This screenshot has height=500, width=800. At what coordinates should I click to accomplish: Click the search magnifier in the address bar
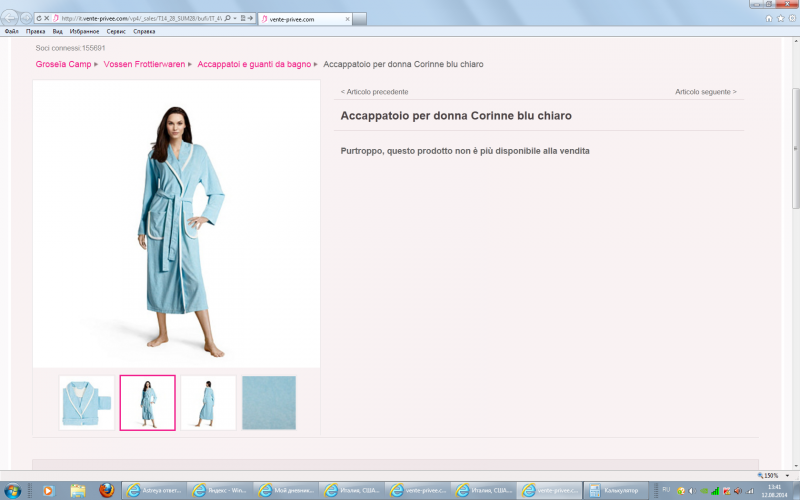228,18
